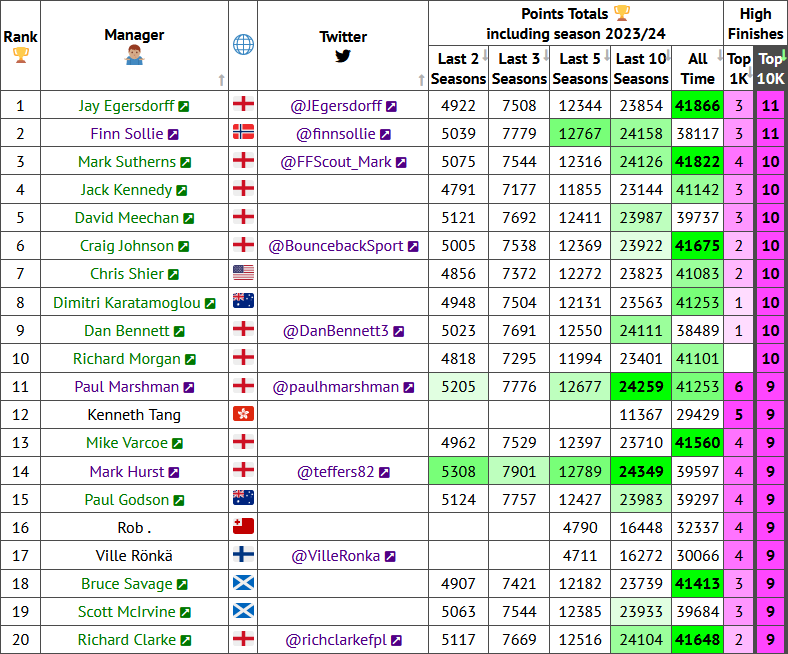The image size is (788, 654).
Task: Click USA flag in Chris Shier row
Action: coord(243,272)
